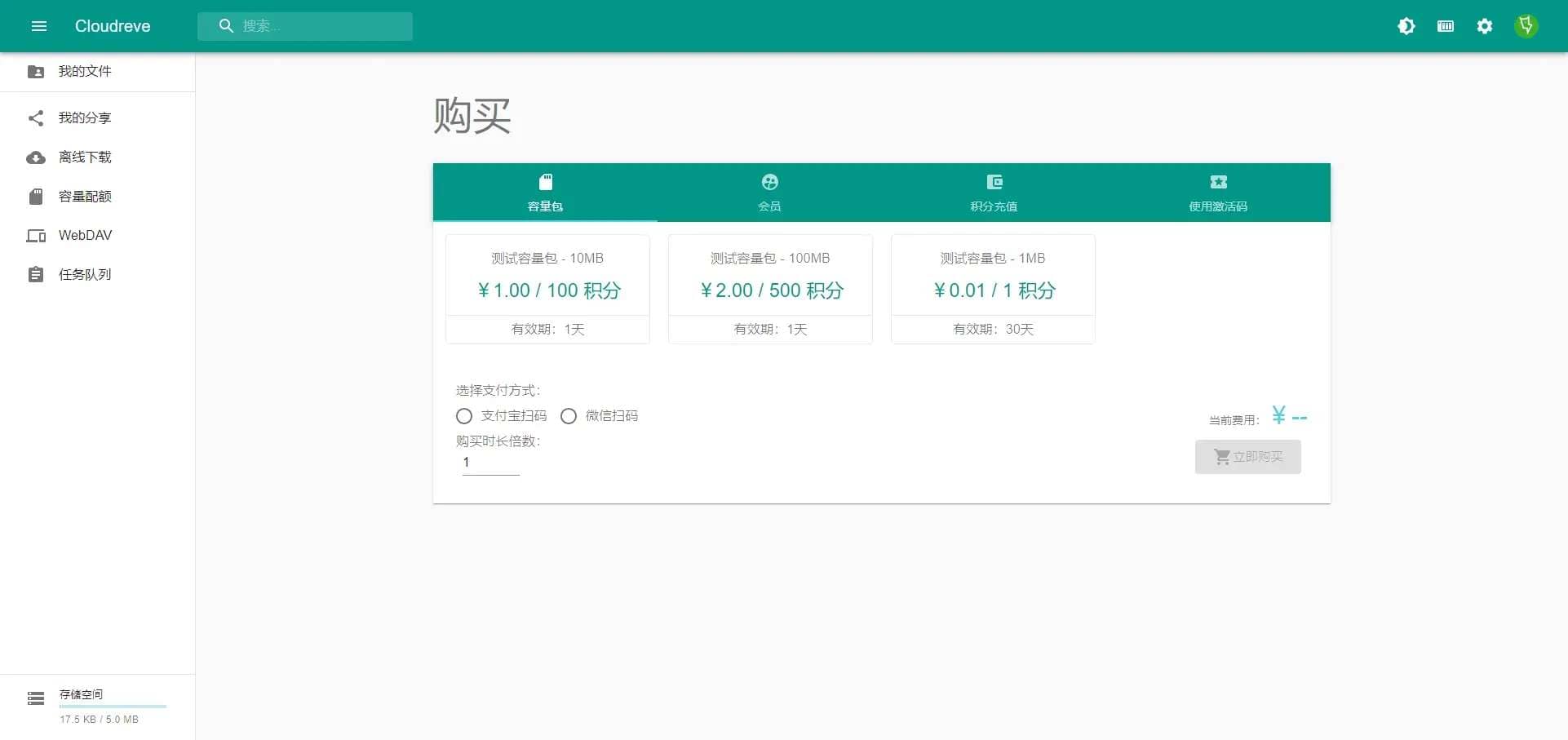The width and height of the screenshot is (1568, 740).
Task: Click the 购买时长倍数 input field
Action: tap(490, 463)
